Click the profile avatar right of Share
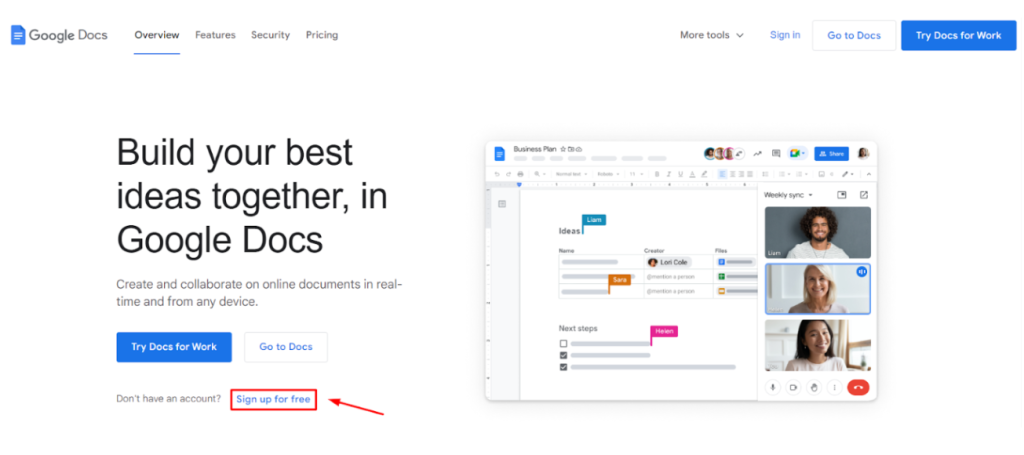 (x=863, y=153)
